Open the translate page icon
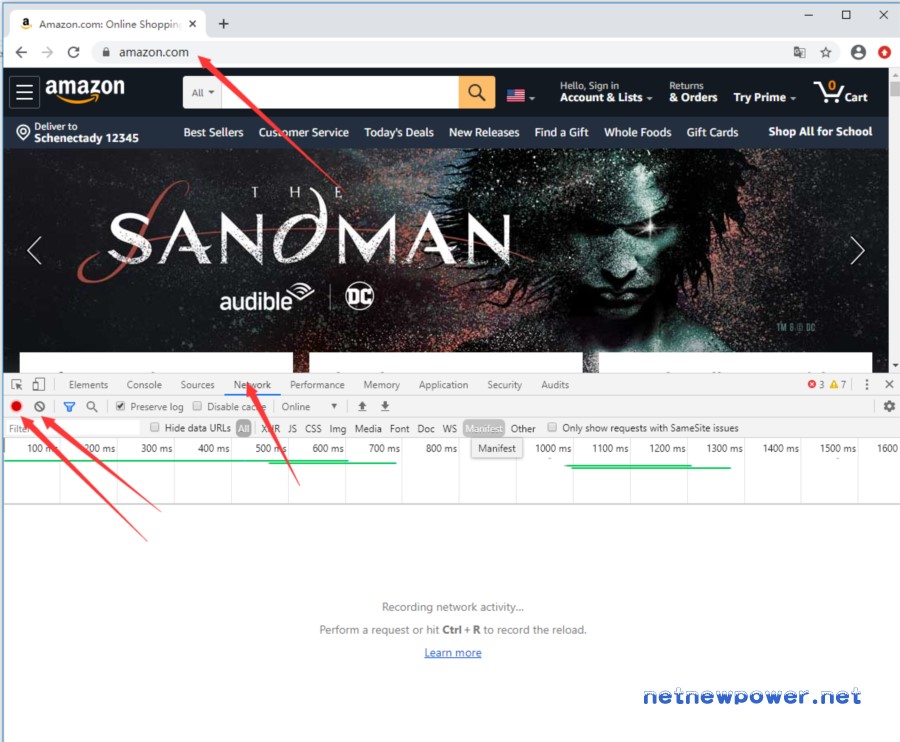 point(799,52)
